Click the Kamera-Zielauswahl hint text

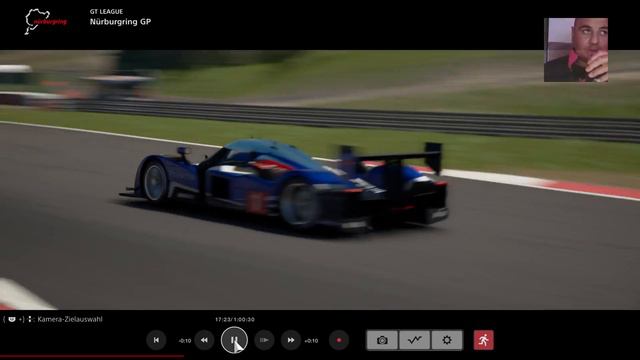pyautogui.click(x=70, y=319)
